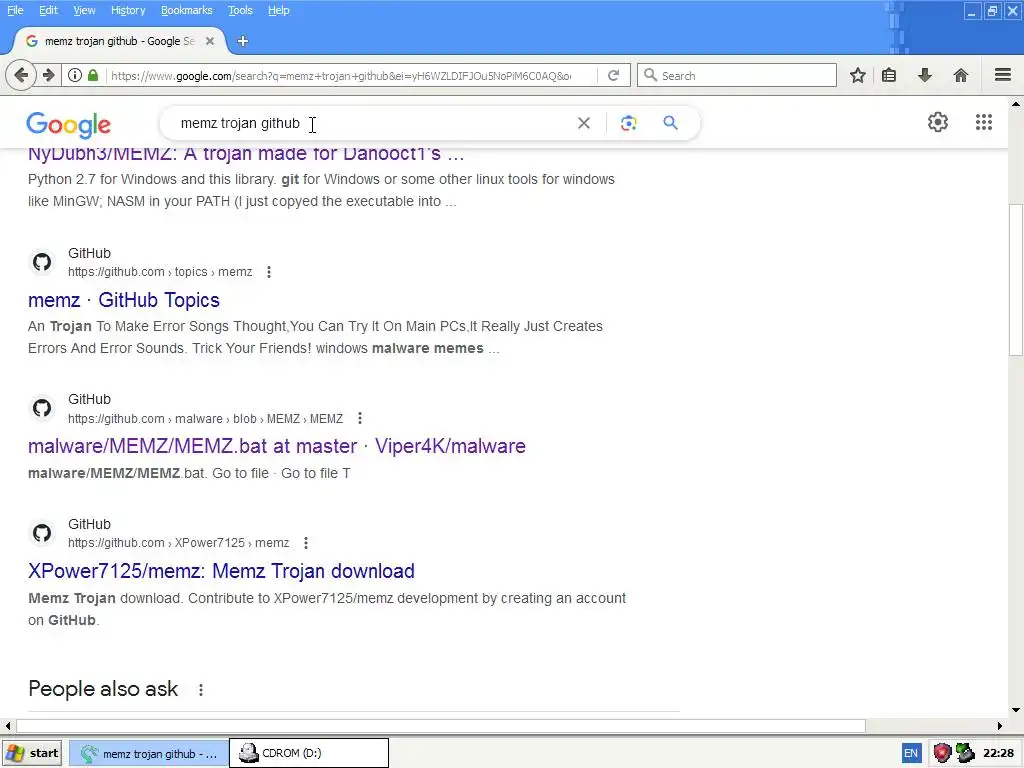This screenshot has width=1024, height=768.
Task: Open Google quick settings gear
Action: coord(938,122)
